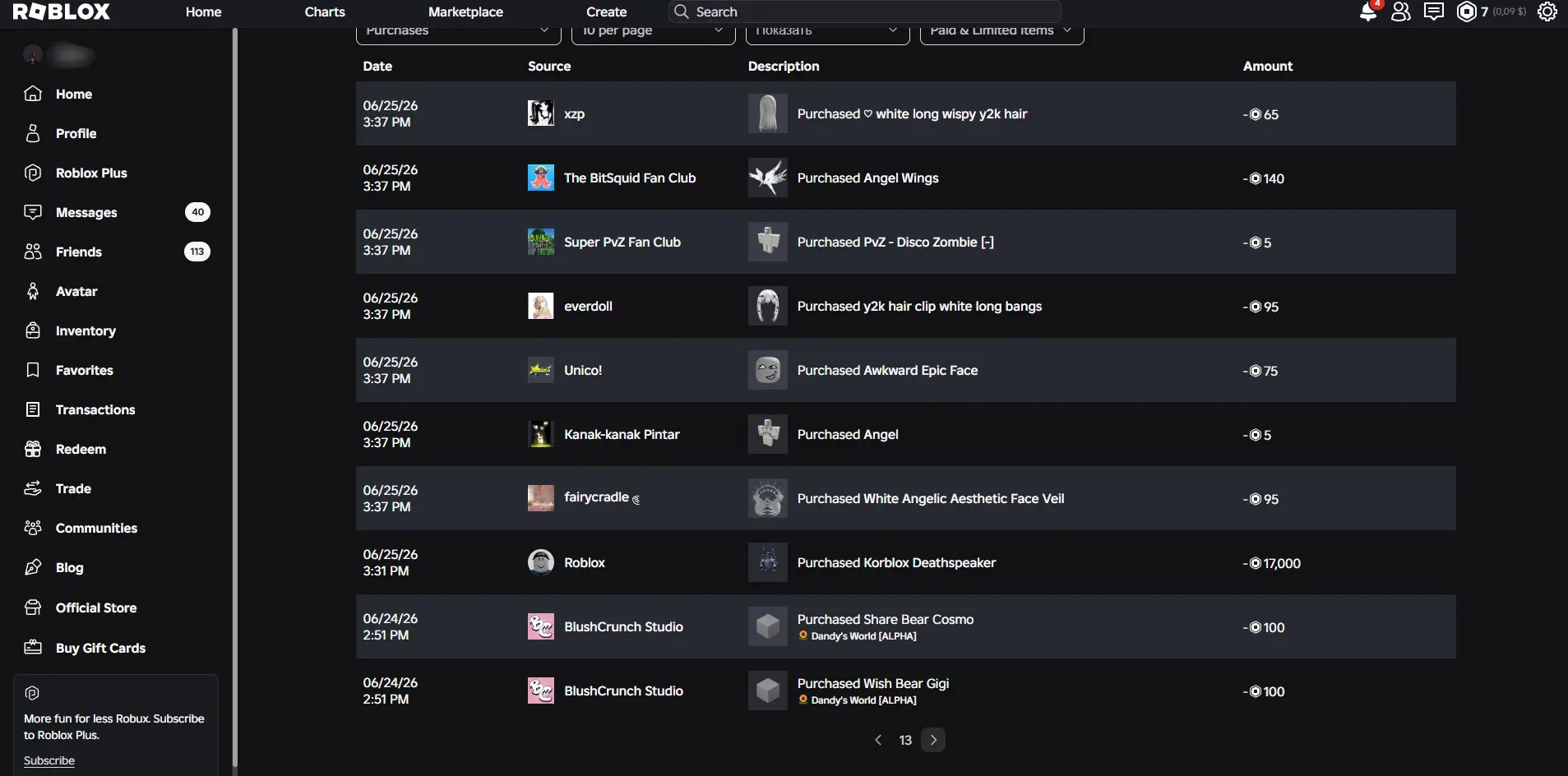1568x776 pixels.
Task: Click the sidebar scrollbar
Action: click(235, 399)
